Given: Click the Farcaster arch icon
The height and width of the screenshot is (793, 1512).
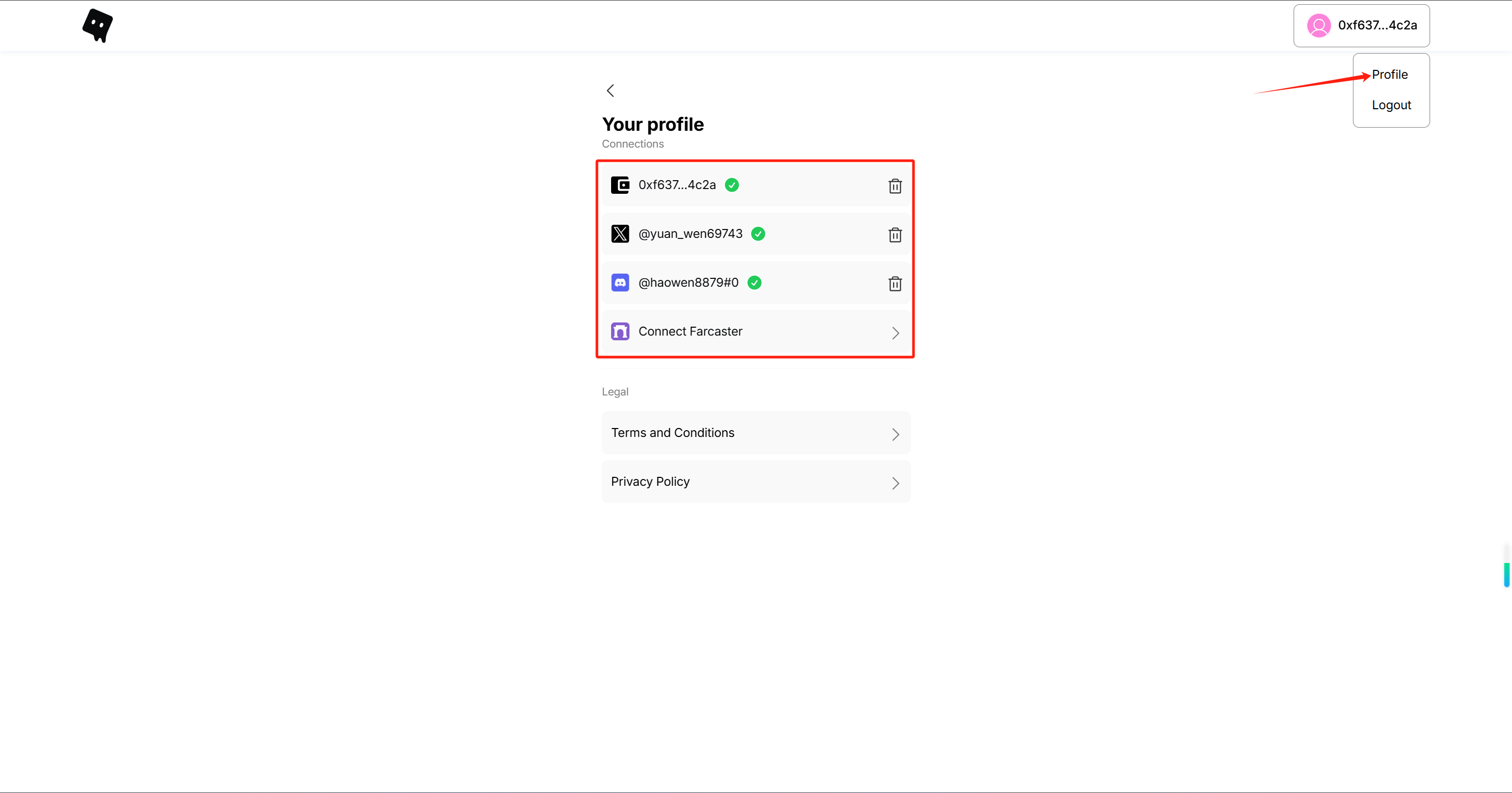Looking at the screenshot, I should pos(620,331).
